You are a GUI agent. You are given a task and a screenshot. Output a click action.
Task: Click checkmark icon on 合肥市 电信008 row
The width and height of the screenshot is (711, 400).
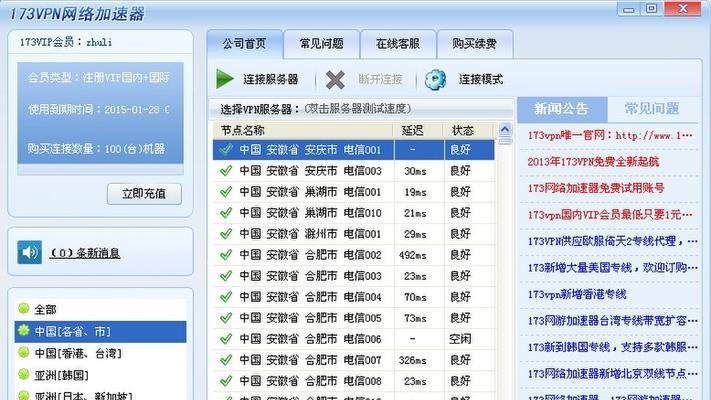point(226,381)
